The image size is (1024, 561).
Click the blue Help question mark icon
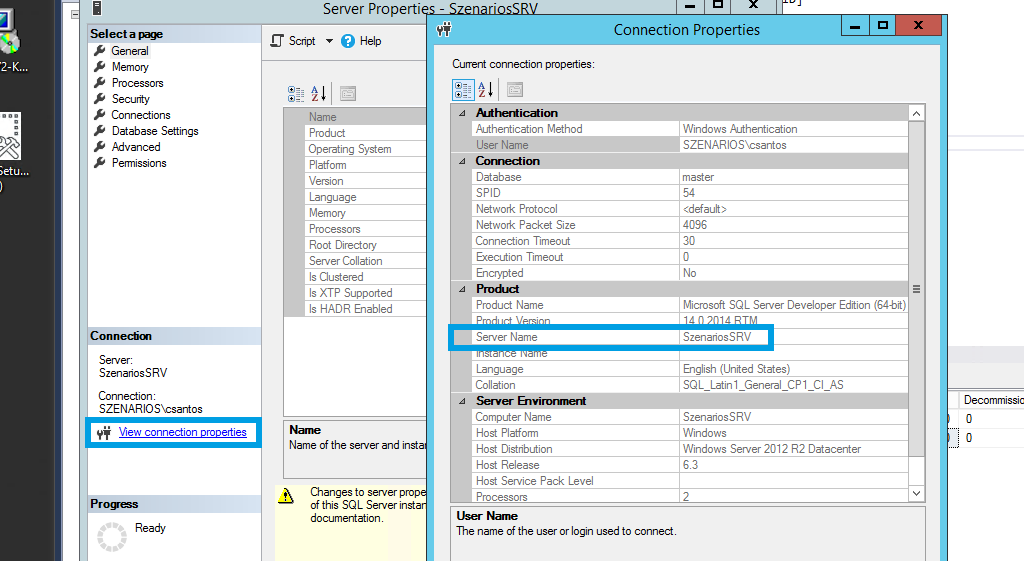(348, 41)
